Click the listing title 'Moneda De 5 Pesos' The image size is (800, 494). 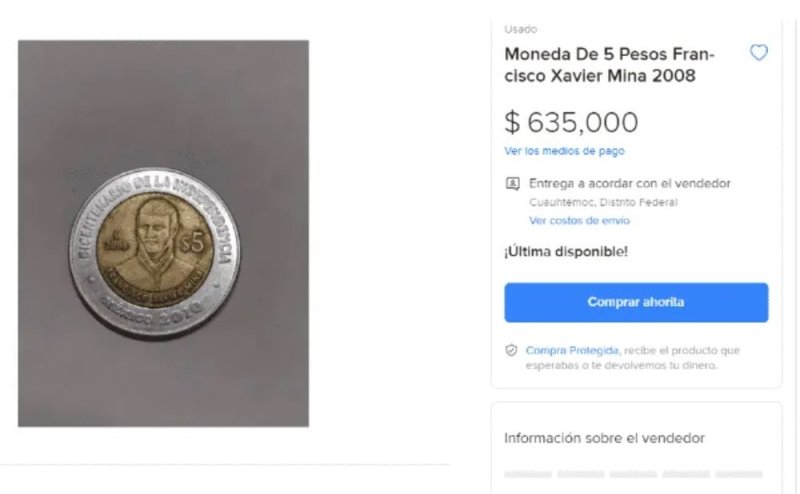610,65
